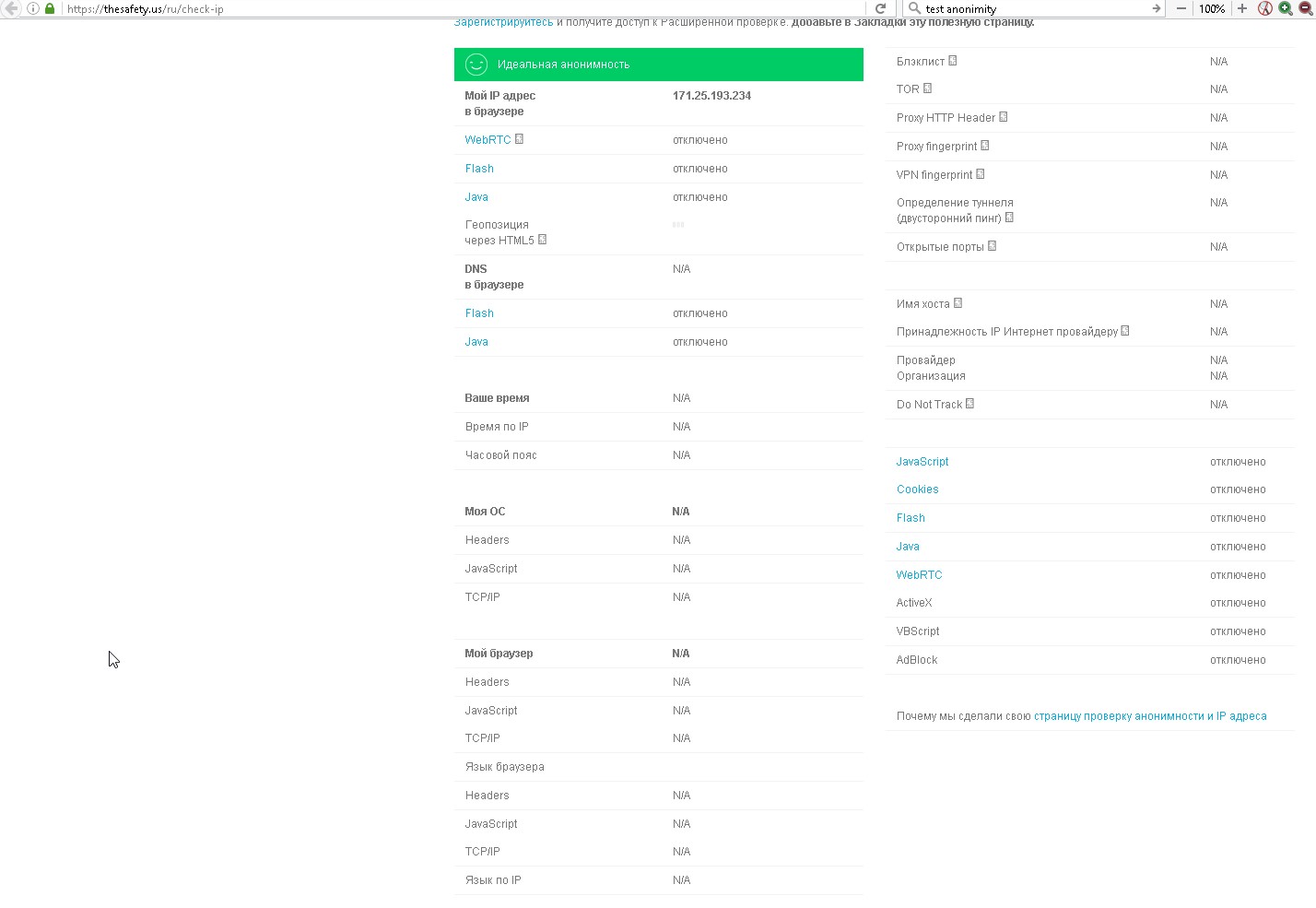Open the Flash link under Мой IP адрес
The width and height of the screenshot is (1316, 908).
(x=479, y=169)
